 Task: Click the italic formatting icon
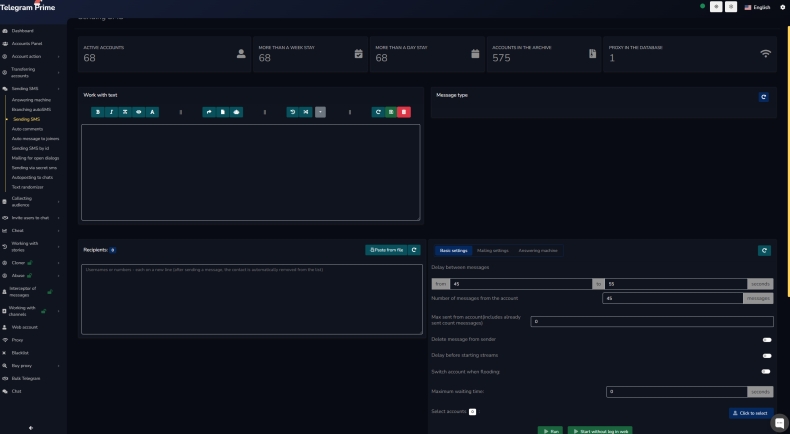(111, 112)
